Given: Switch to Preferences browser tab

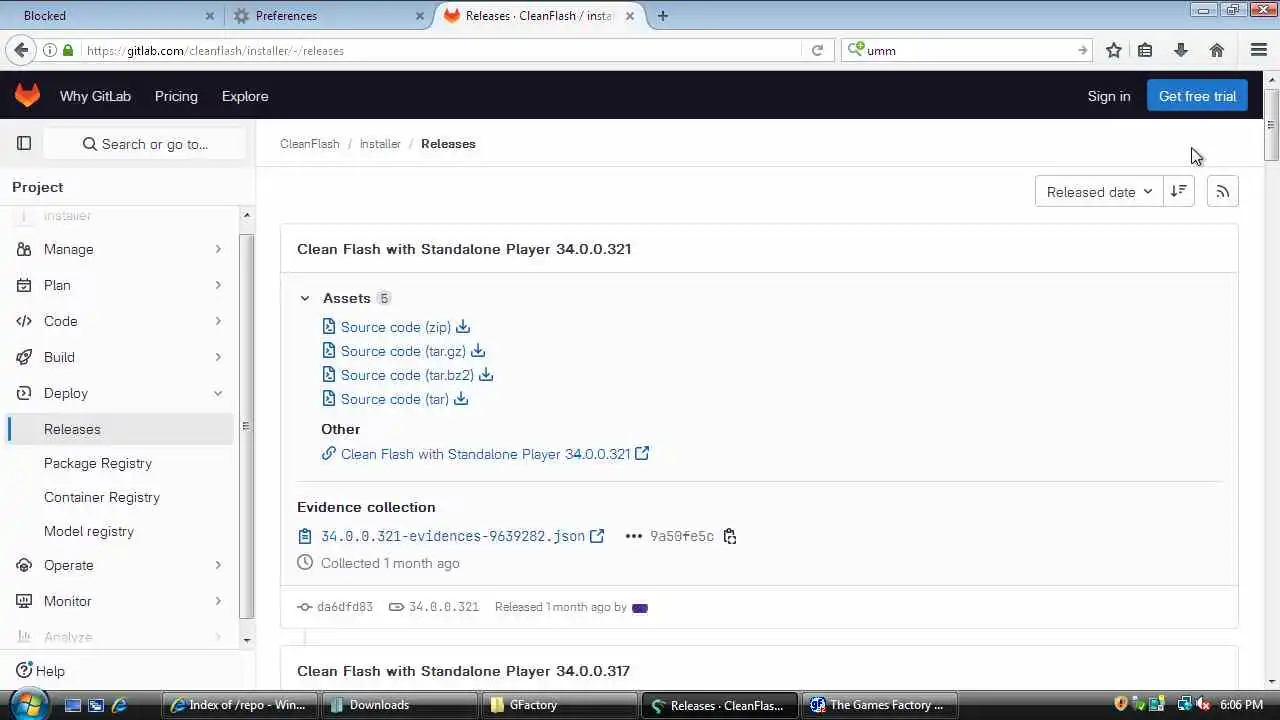Looking at the screenshot, I should pos(328,15).
